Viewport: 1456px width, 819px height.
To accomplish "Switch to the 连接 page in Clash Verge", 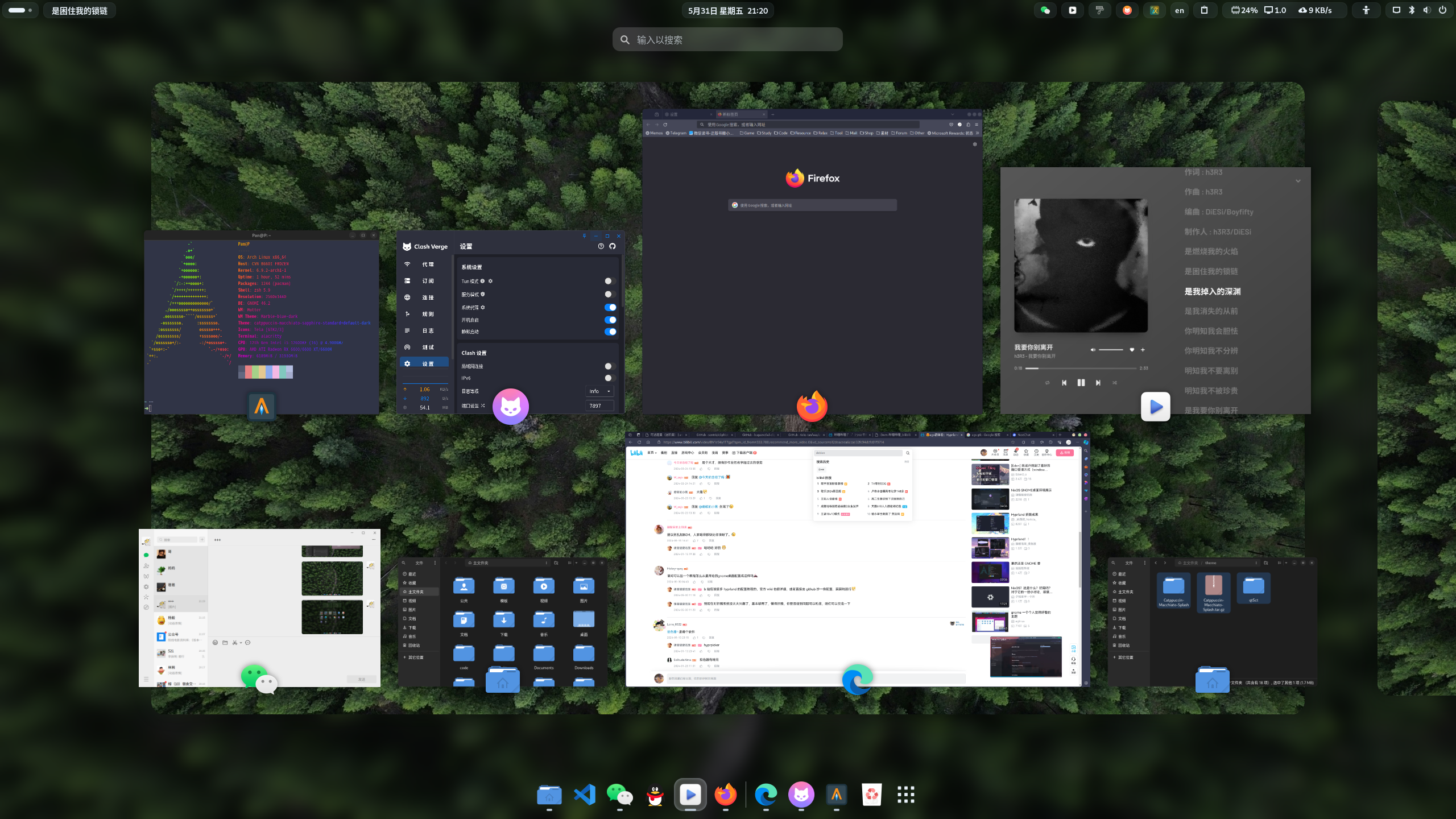I will [x=424, y=297].
